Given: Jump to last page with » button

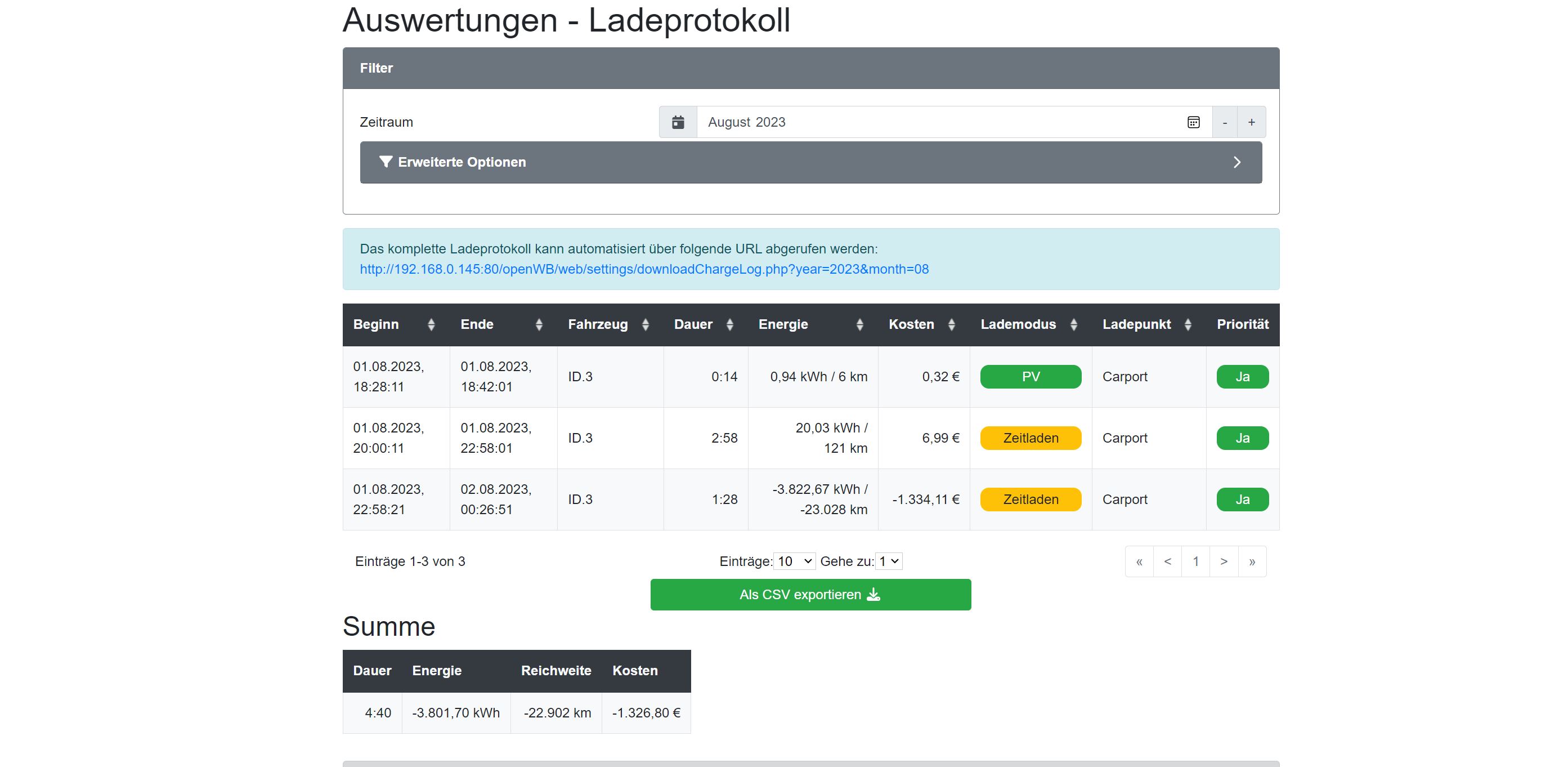Looking at the screenshot, I should 1252,561.
